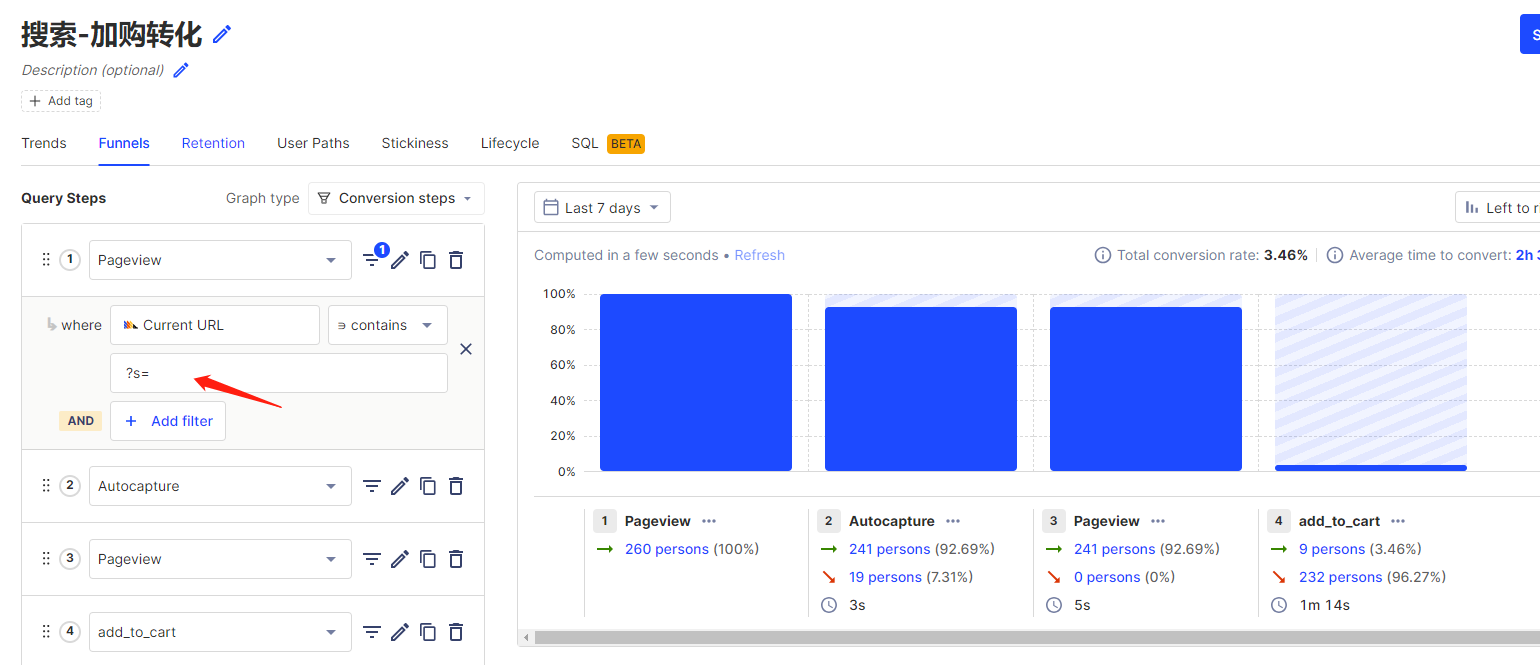This screenshot has width=1540, height=665.
Task: Switch to the Retention tab
Action: [213, 143]
